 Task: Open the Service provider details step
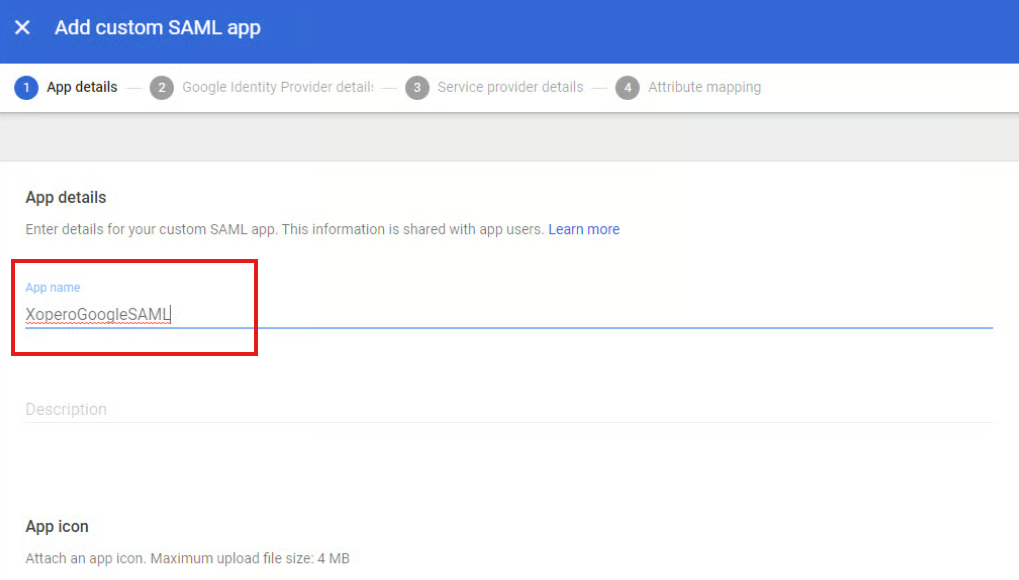click(510, 88)
